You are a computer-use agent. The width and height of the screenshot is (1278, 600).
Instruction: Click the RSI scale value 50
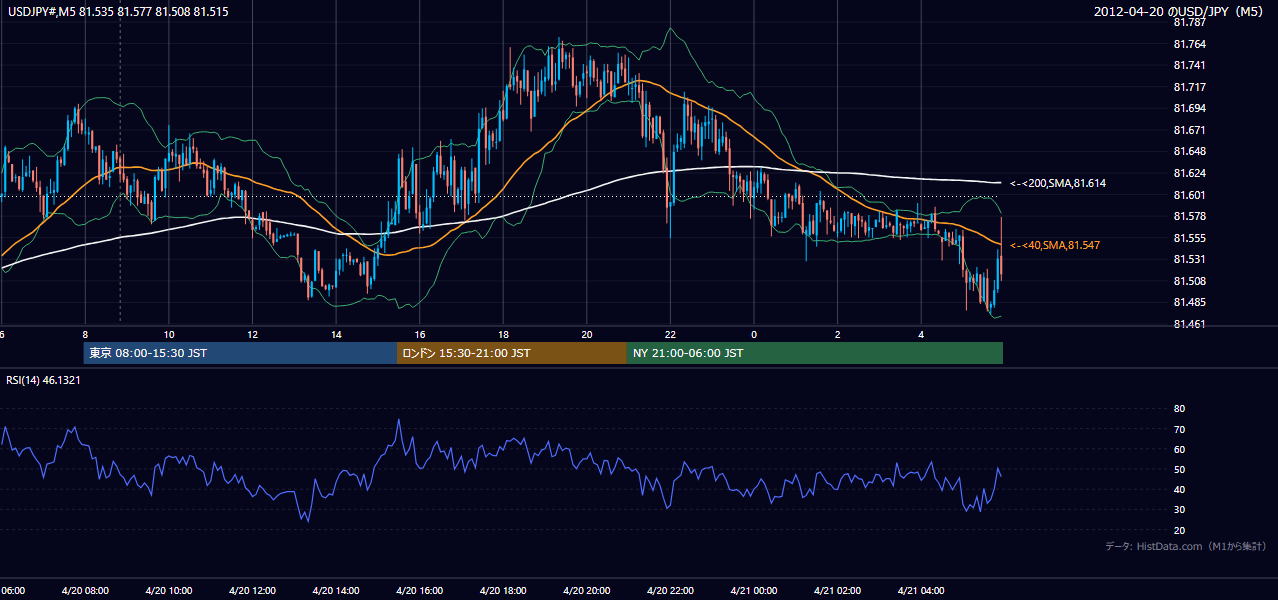pyautogui.click(x=1179, y=469)
